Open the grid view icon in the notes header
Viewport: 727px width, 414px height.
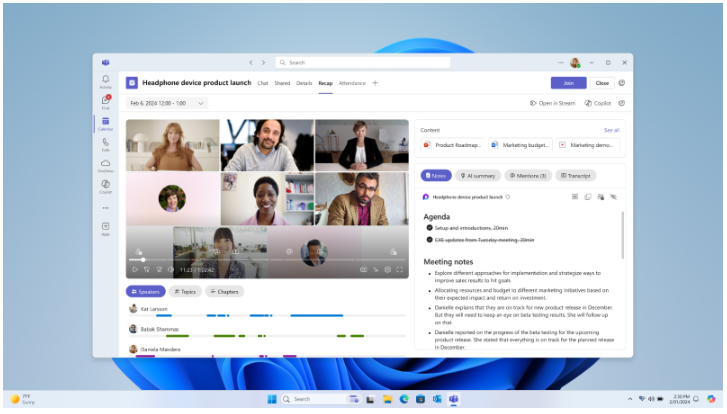click(575, 197)
